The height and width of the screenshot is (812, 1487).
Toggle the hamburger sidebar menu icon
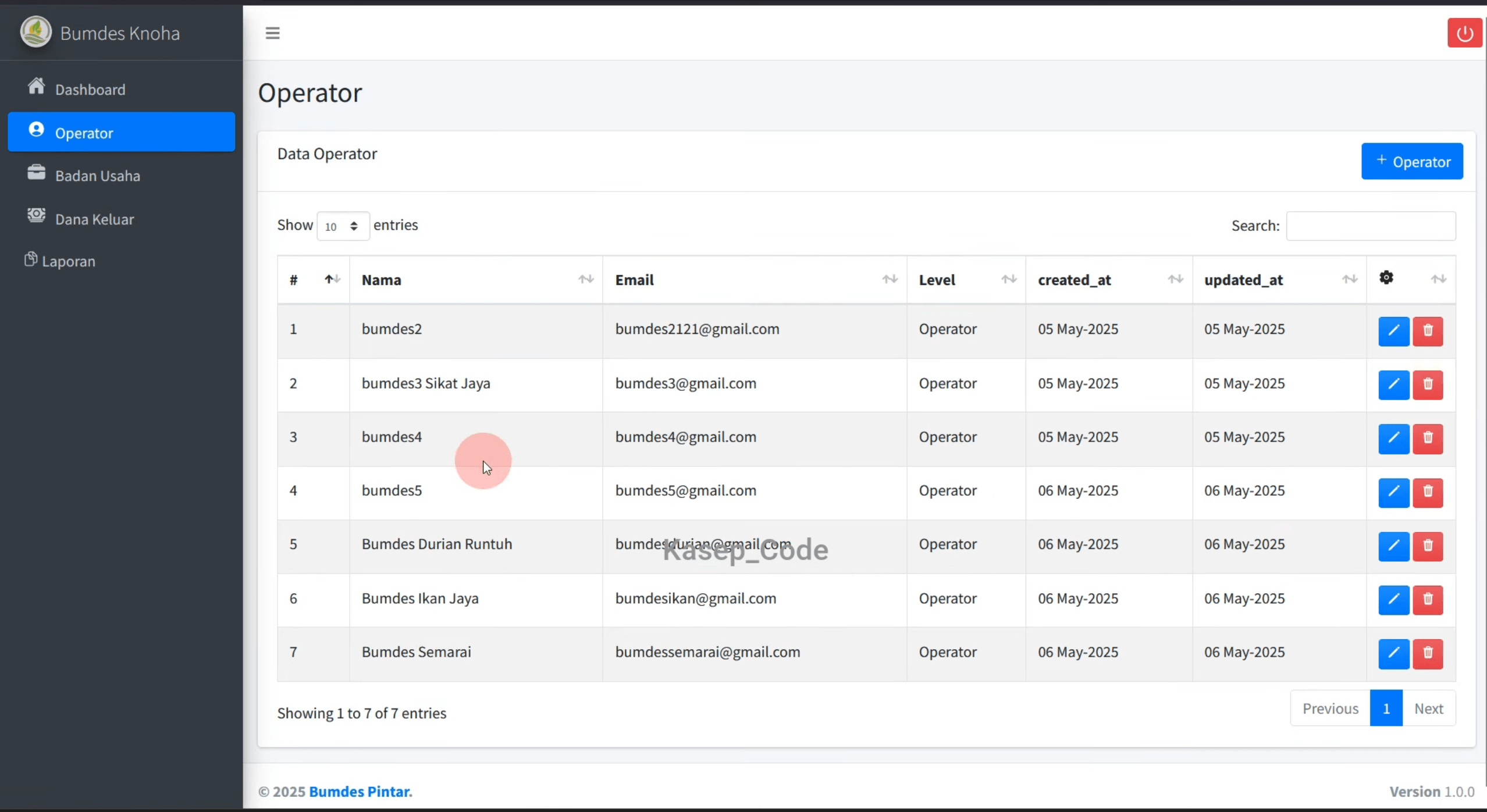click(x=272, y=33)
